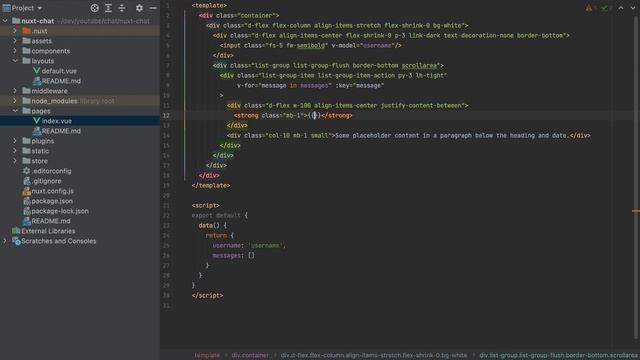
Task: Collapse the layouts folder
Action: pos(15,61)
